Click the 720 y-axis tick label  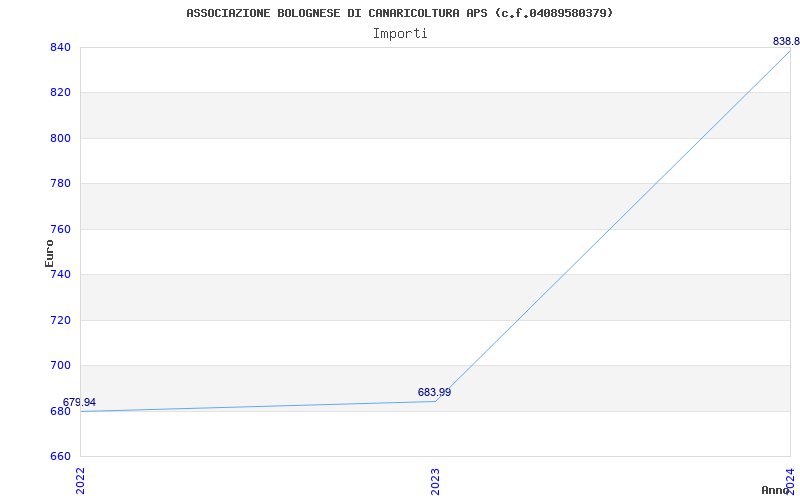pyautogui.click(x=60, y=320)
